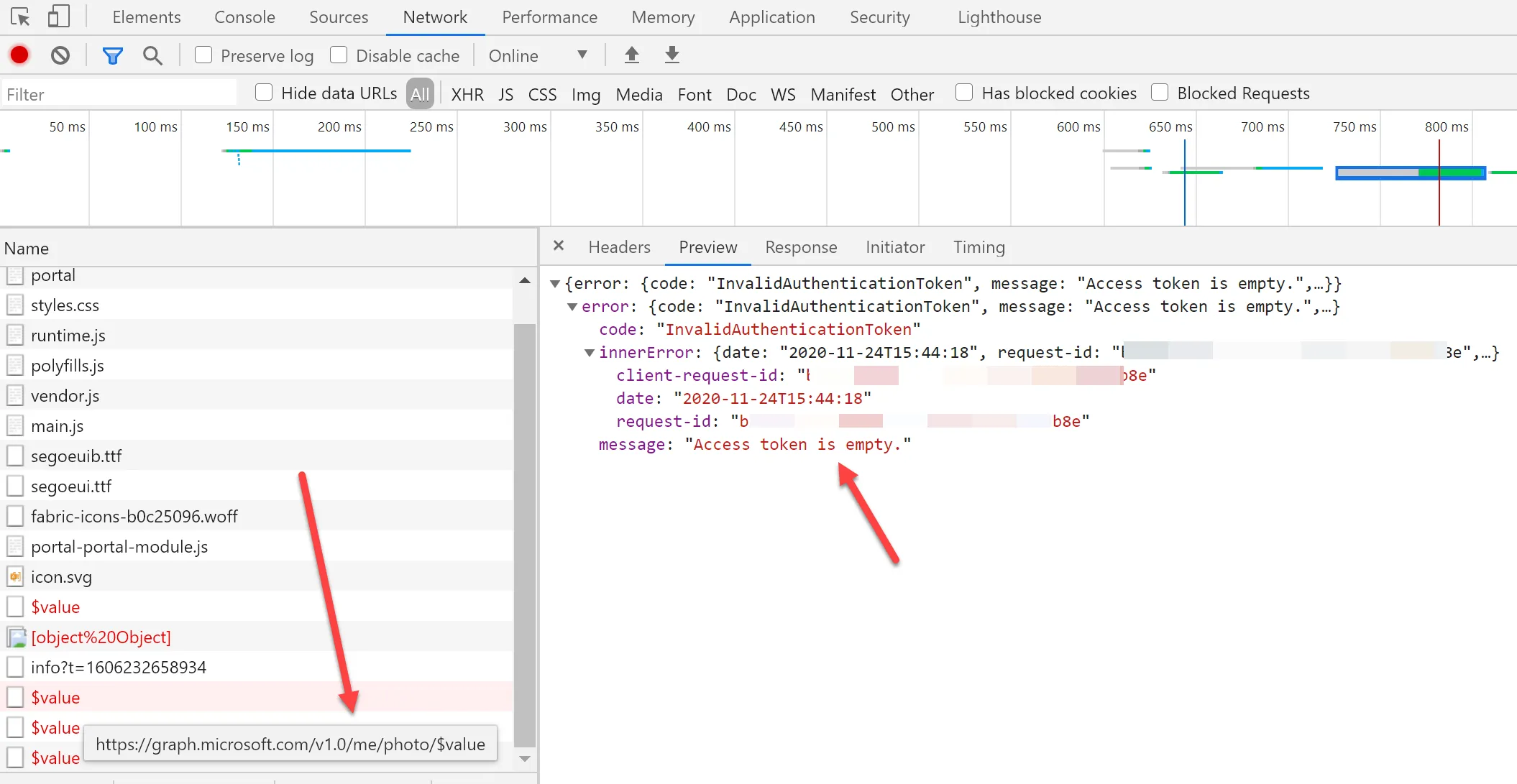Tick the Hide data URLs checkbox
This screenshot has height=784, width=1517.
[x=264, y=92]
